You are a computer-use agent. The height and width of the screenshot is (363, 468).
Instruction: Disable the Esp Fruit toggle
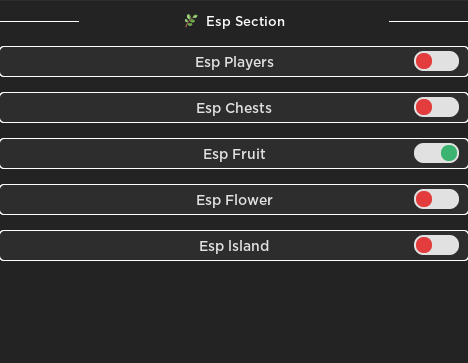click(x=436, y=153)
